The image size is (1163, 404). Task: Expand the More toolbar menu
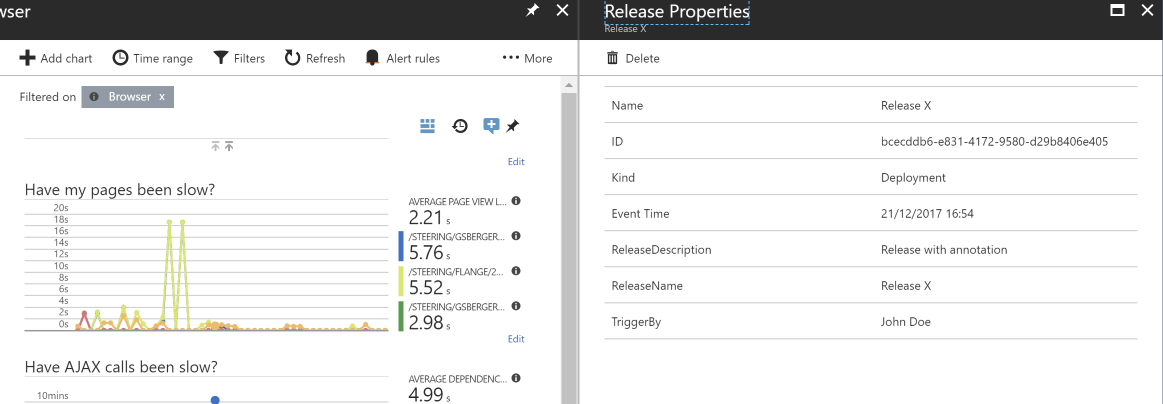point(527,58)
